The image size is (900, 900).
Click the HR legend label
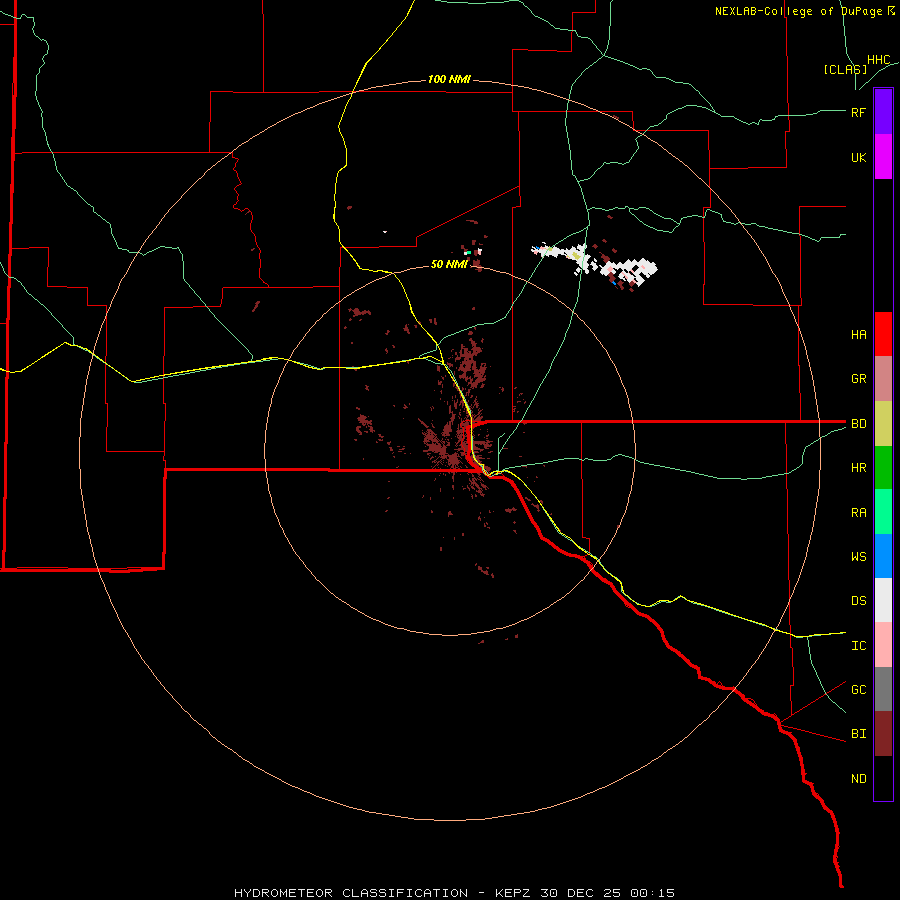pyautogui.click(x=858, y=468)
